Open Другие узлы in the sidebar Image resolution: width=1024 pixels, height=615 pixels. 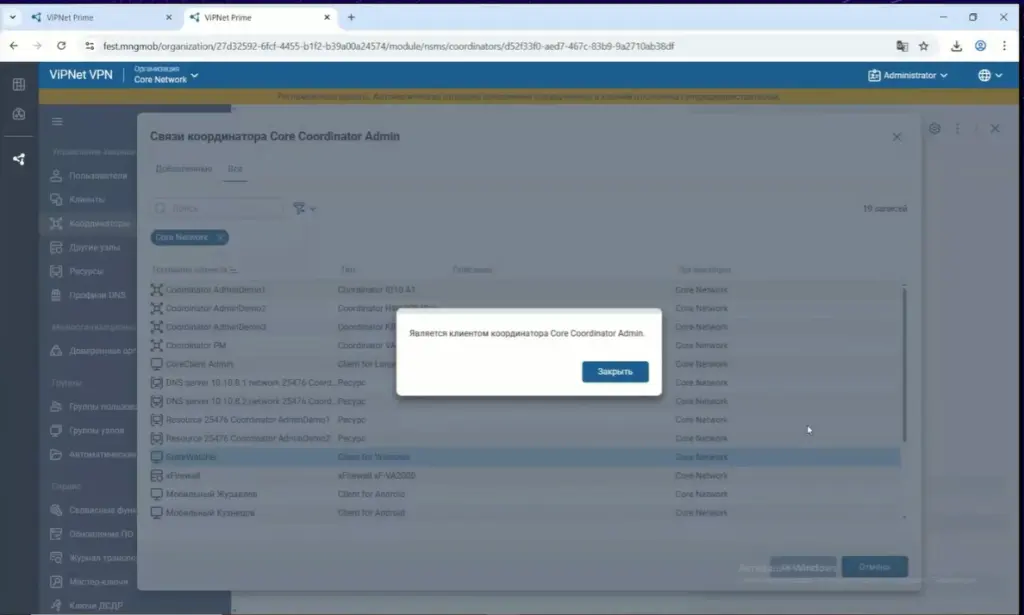pos(85,247)
